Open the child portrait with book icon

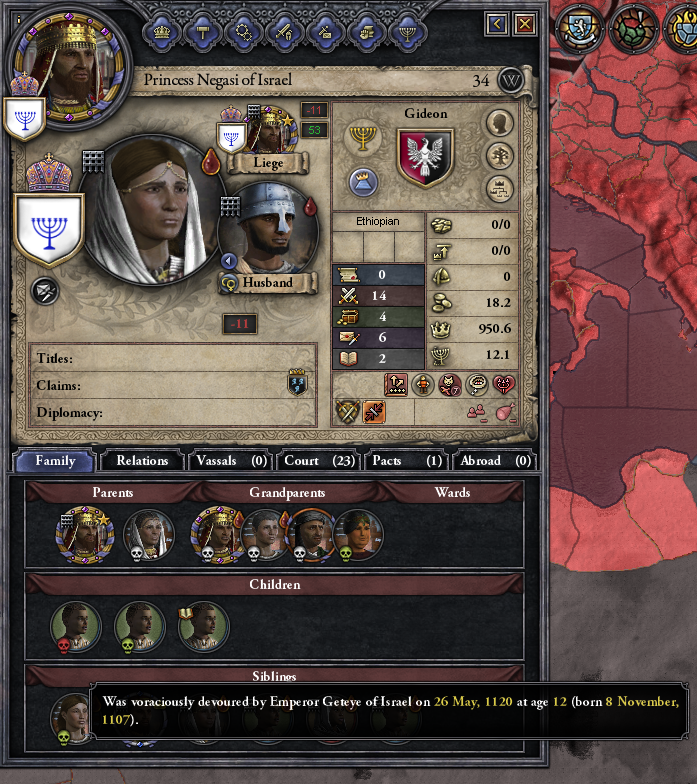(204, 627)
